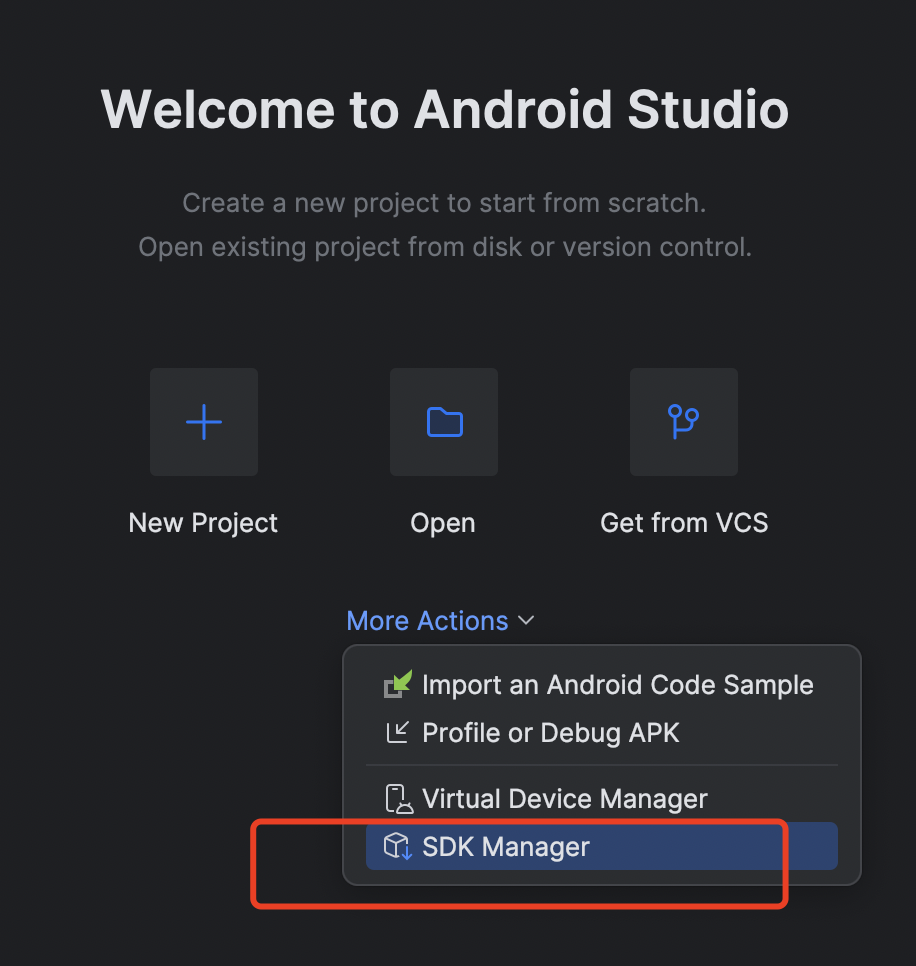Click the Open label text
Screen dimensions: 916x966
pyautogui.click(x=443, y=524)
